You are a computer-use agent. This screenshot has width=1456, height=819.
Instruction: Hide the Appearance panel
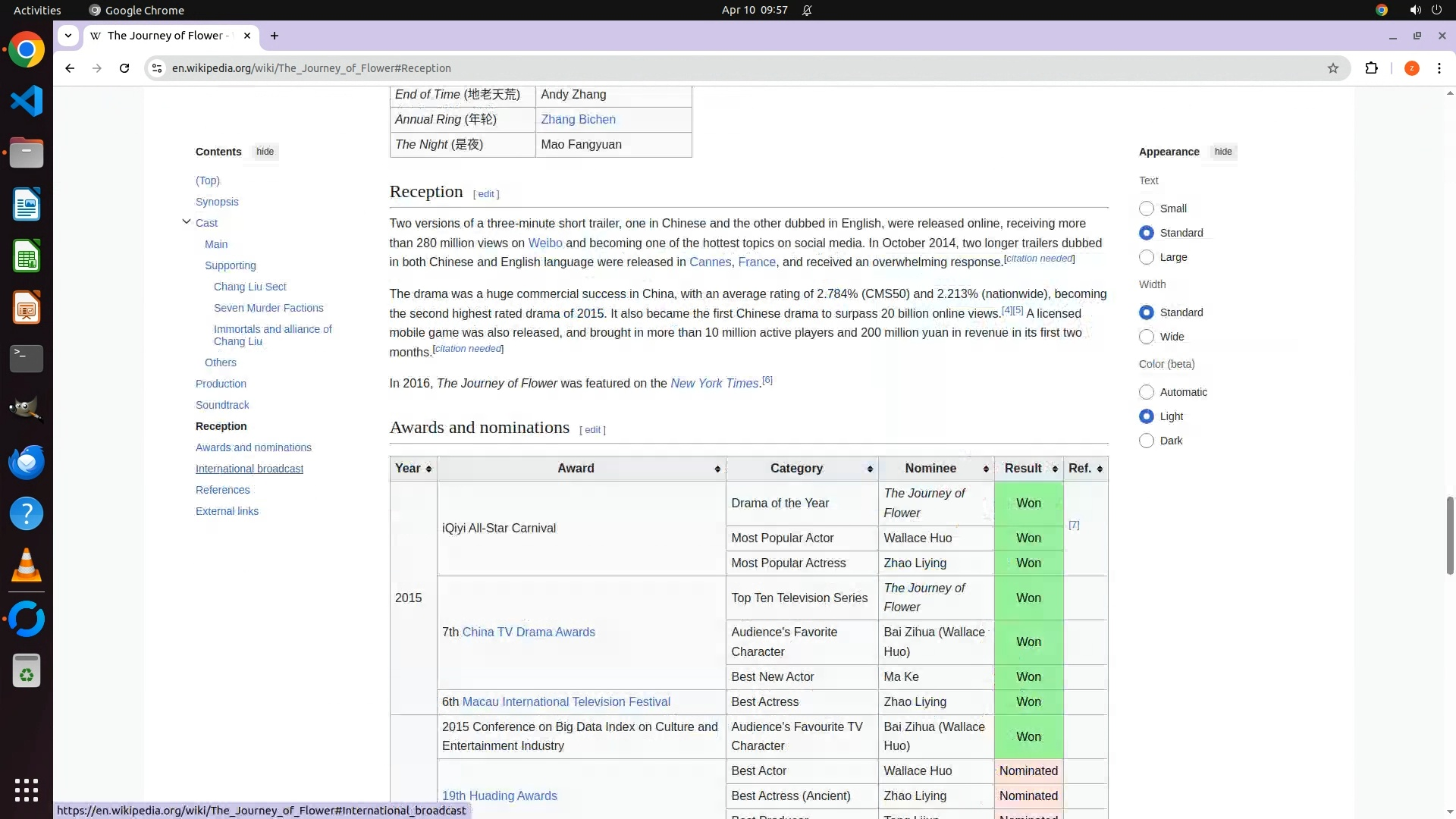coord(1222,152)
